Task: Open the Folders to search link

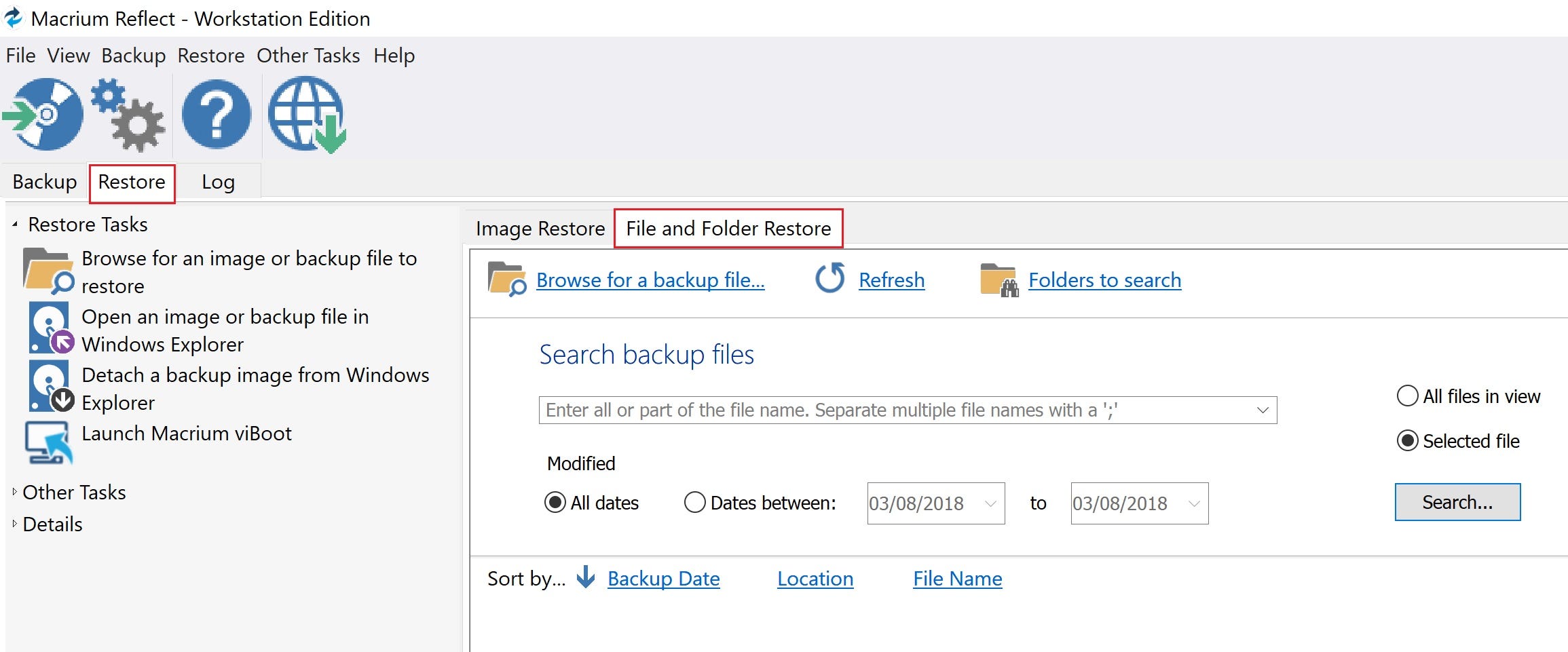Action: (x=1104, y=280)
